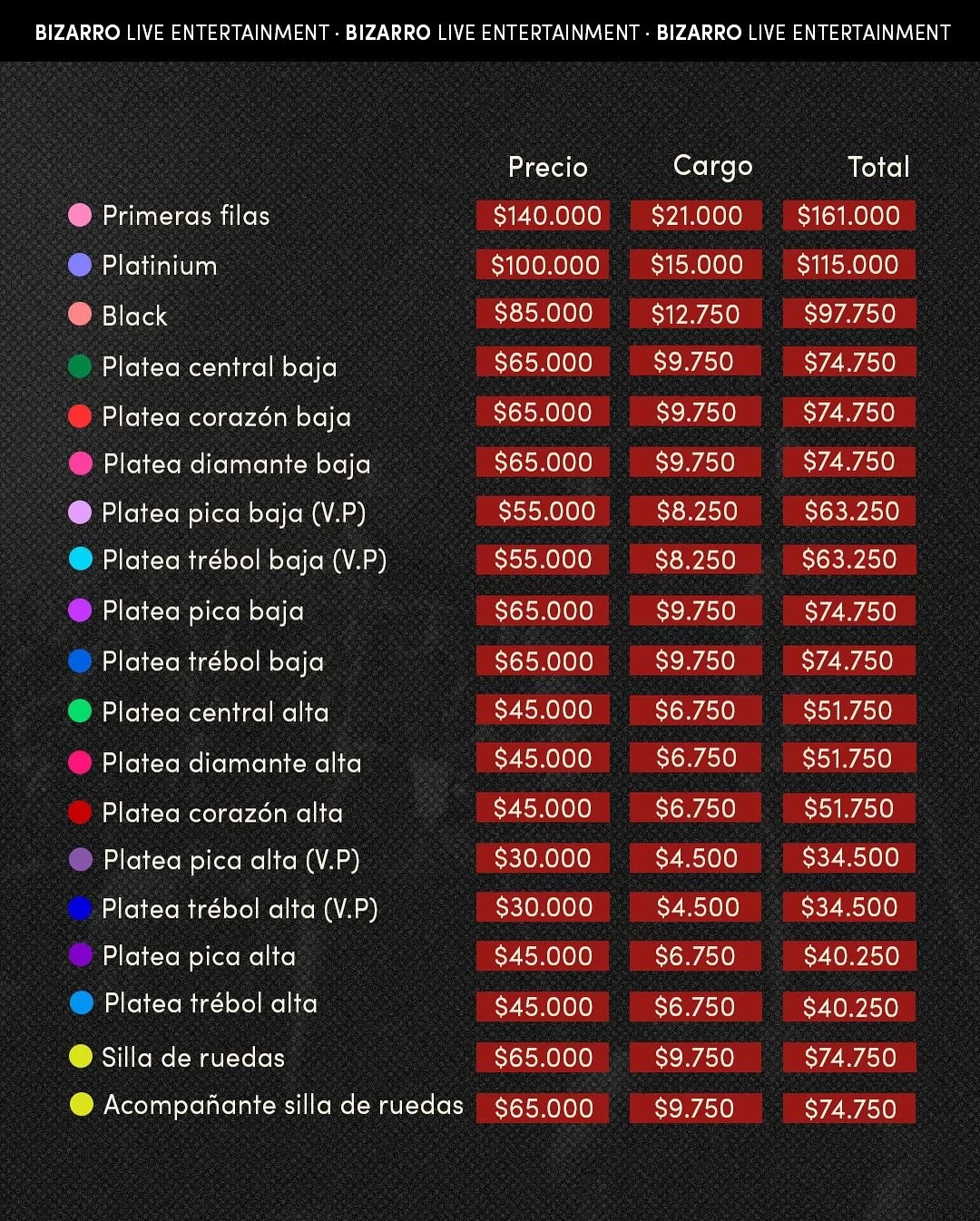Image resolution: width=980 pixels, height=1221 pixels.
Task: Click the Precio column header
Action: pos(547,167)
